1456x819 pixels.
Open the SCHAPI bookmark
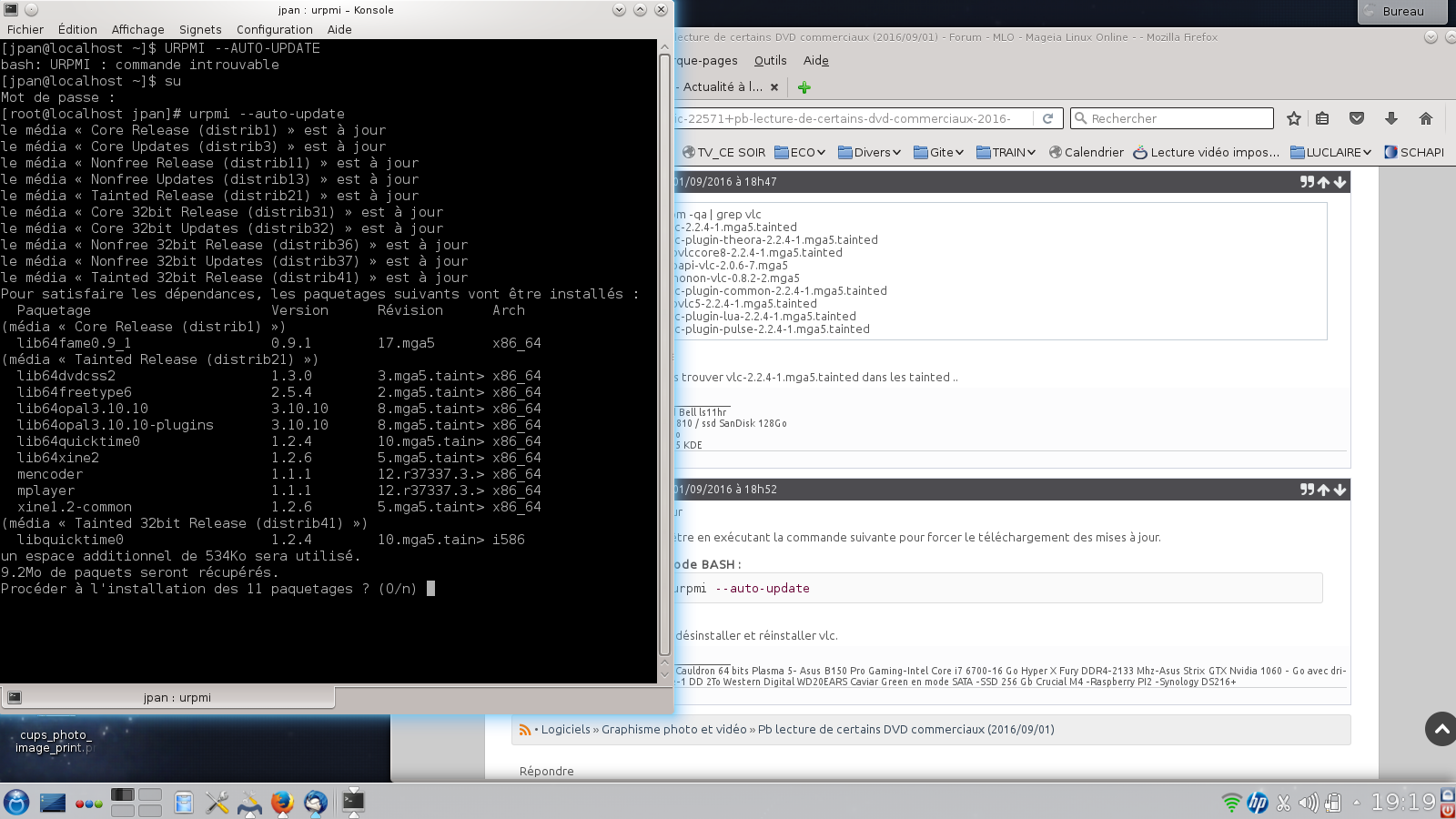point(1414,152)
